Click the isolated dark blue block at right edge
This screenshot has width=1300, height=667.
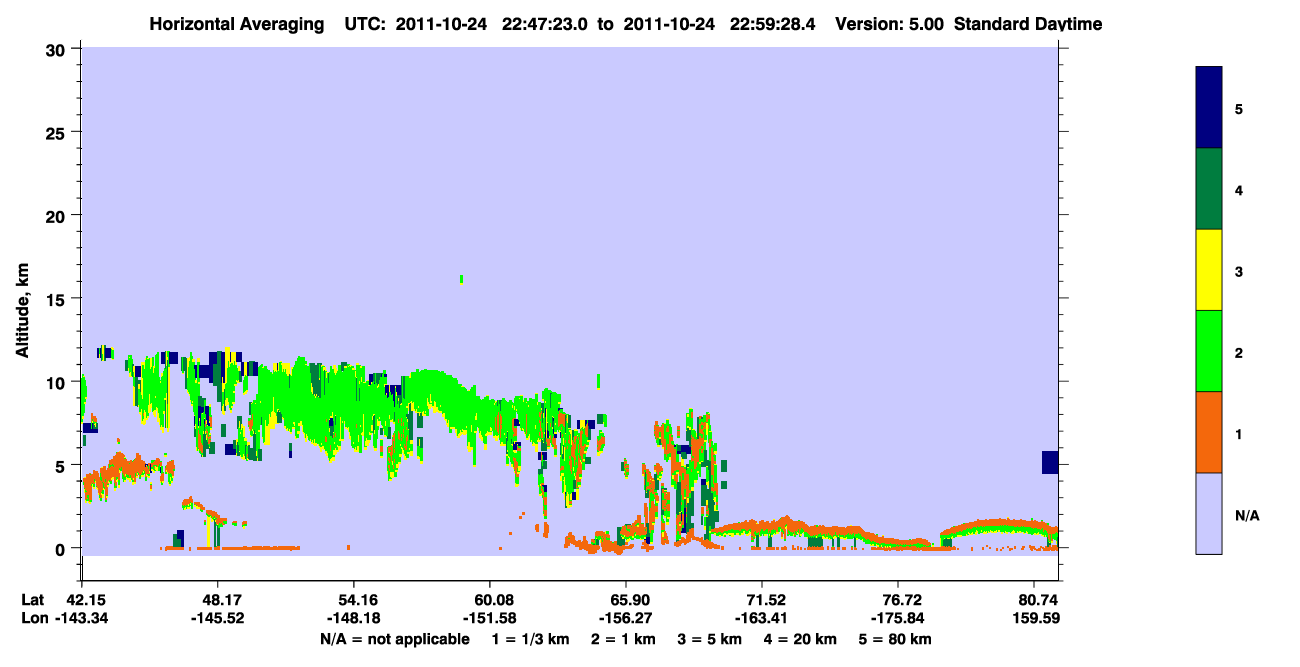pos(1049,462)
